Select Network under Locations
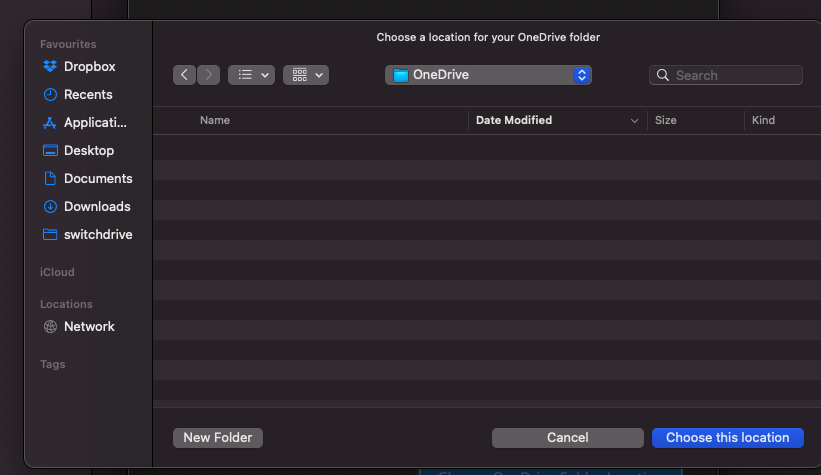The height and width of the screenshot is (475, 821). 88,327
